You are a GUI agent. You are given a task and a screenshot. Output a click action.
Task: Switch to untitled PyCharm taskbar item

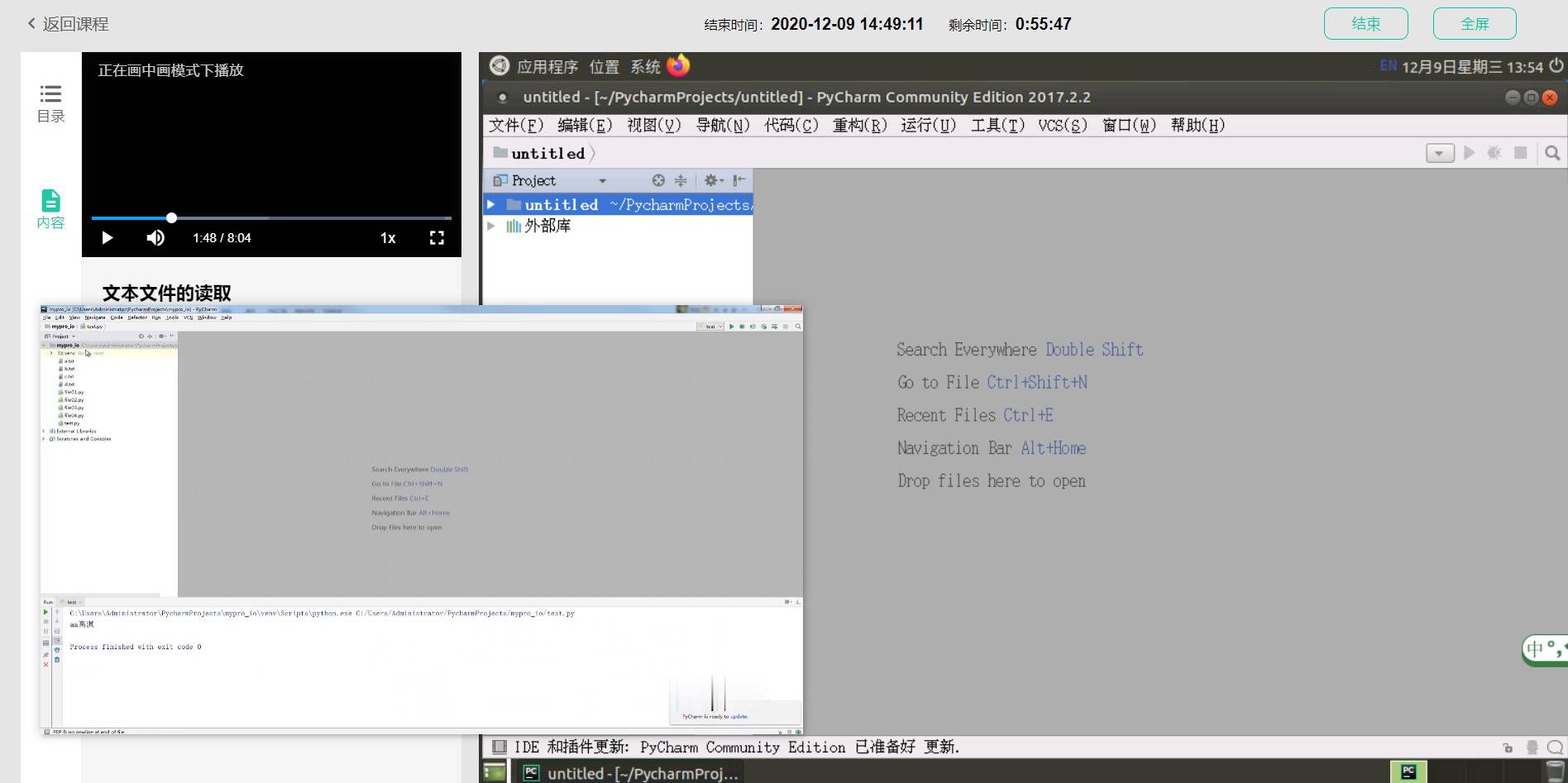pos(629,773)
